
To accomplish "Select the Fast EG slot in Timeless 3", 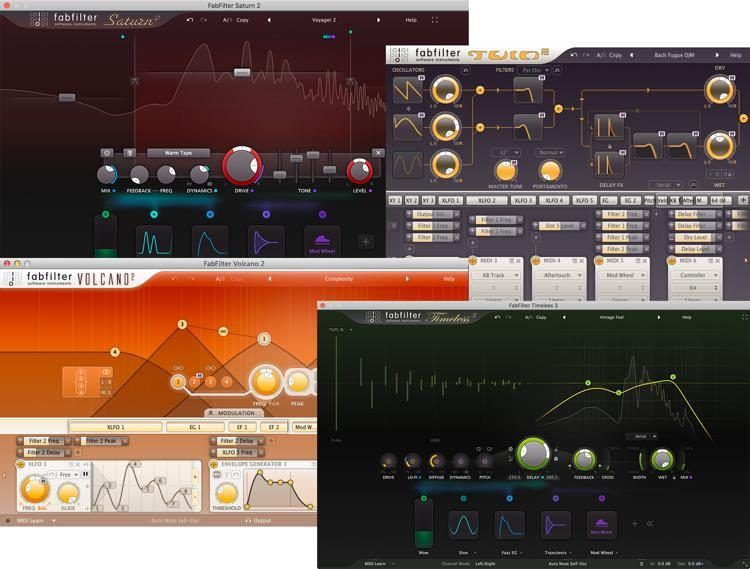I will [x=509, y=524].
